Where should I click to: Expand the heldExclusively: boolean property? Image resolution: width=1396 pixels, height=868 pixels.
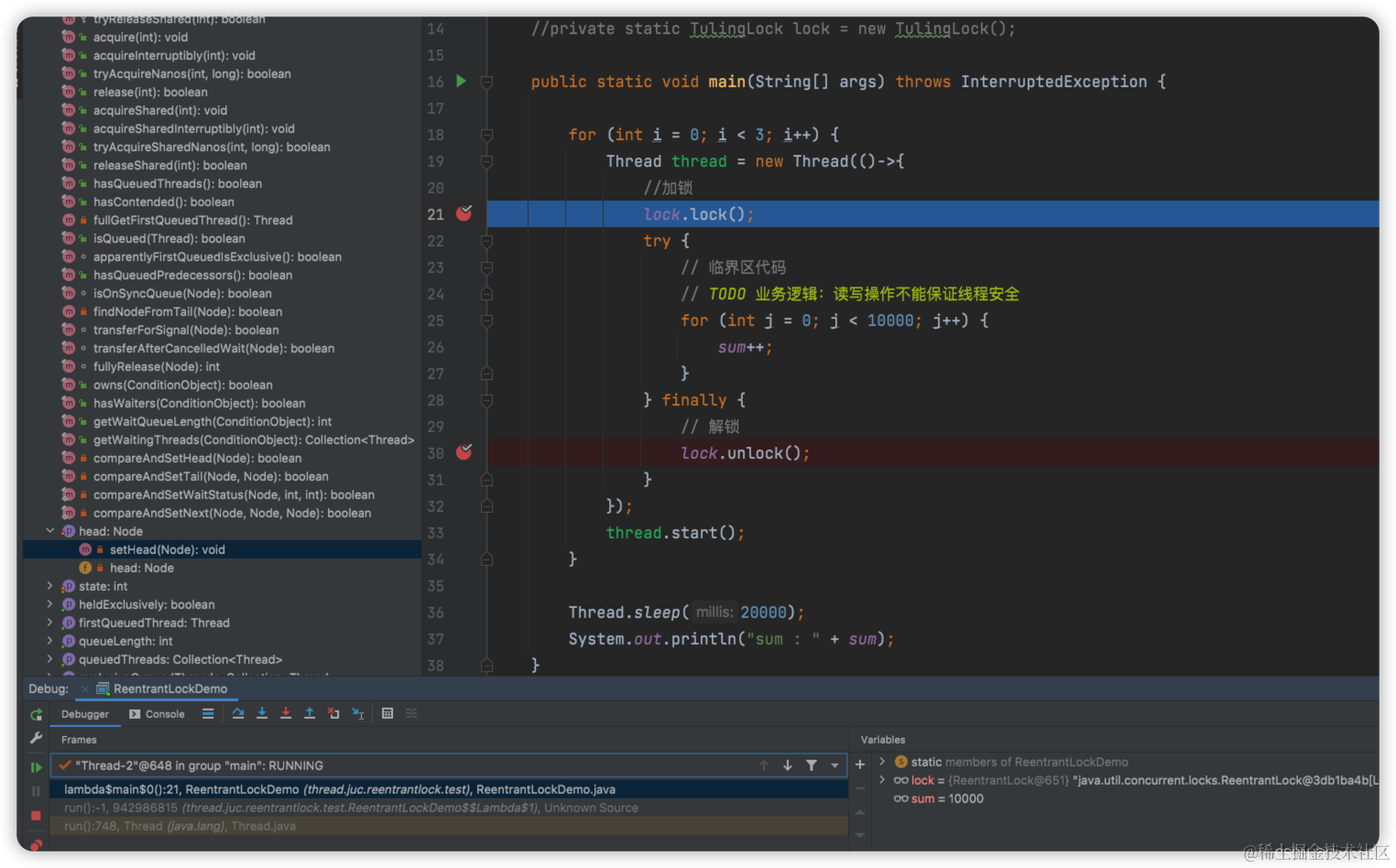[50, 604]
